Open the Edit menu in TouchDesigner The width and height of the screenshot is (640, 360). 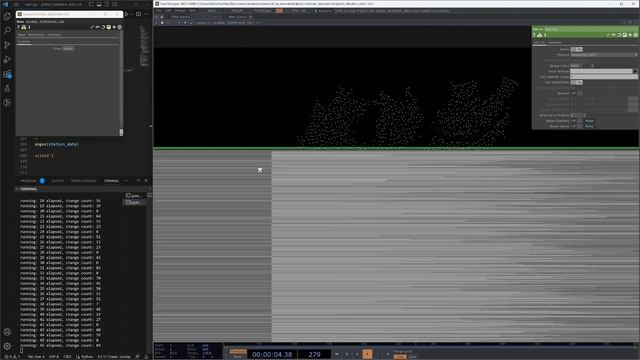[168, 11]
